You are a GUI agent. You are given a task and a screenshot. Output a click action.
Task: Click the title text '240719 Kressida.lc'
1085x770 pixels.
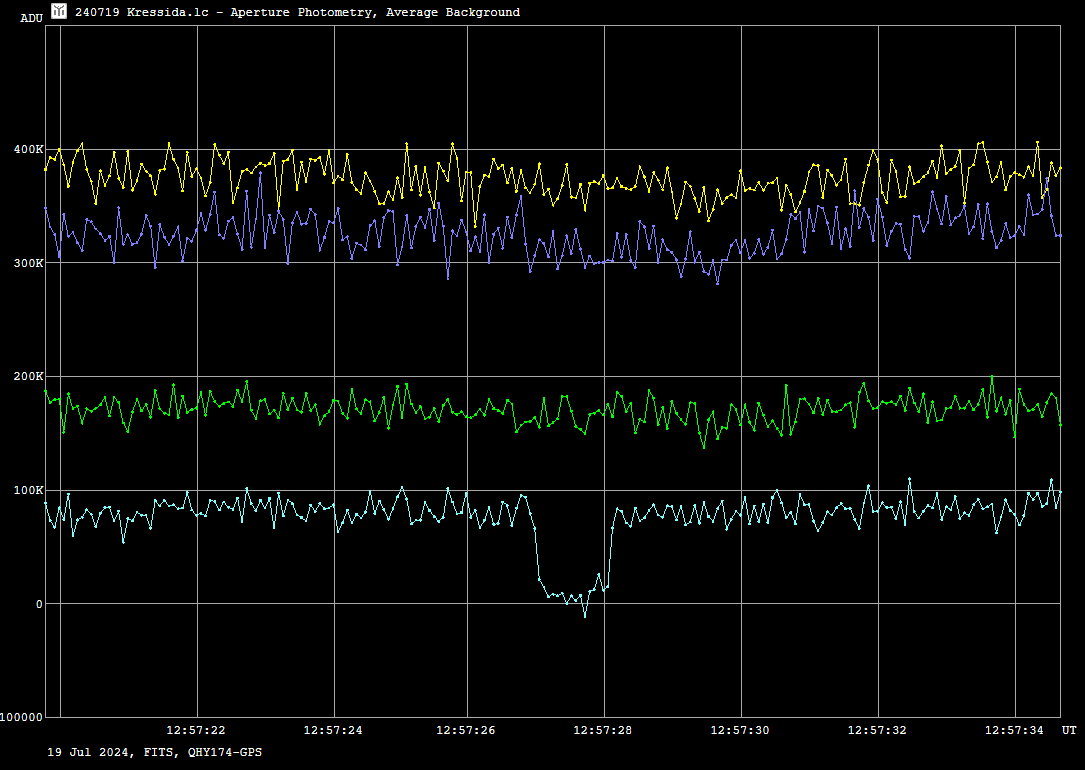(142, 12)
